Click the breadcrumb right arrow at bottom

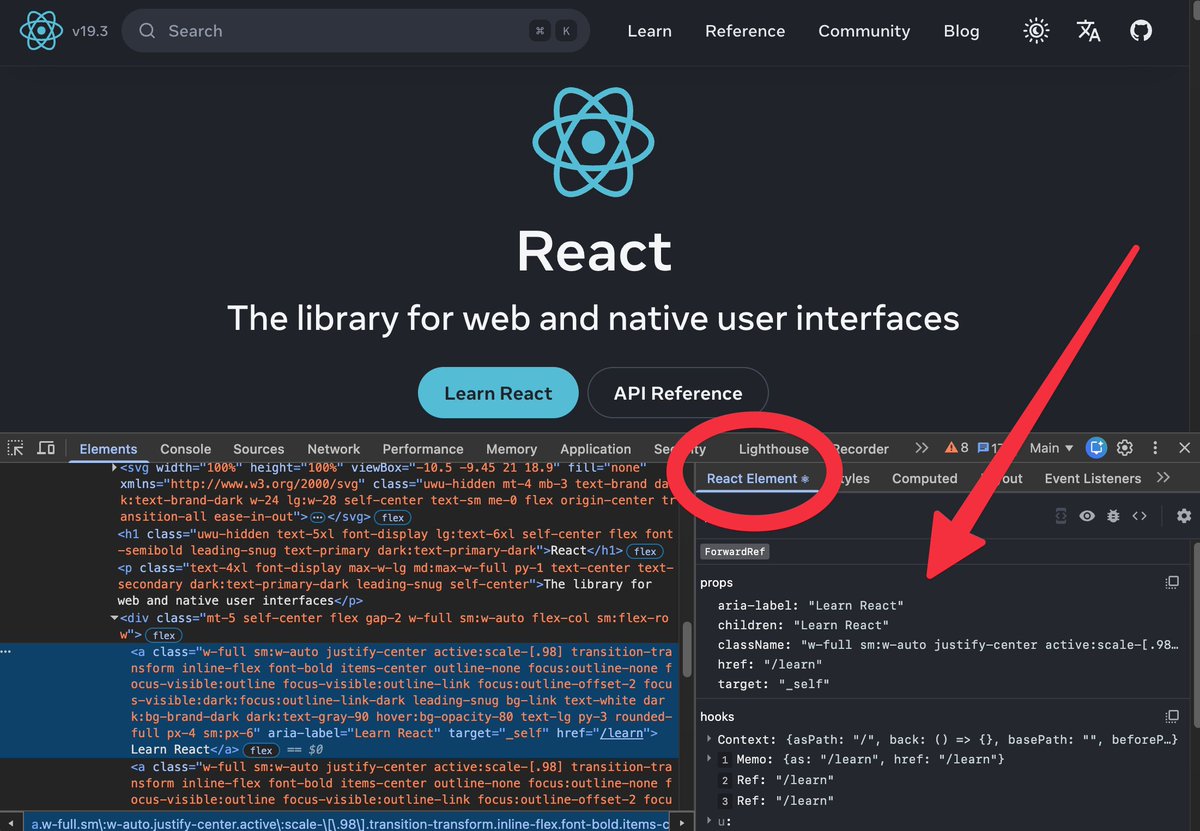[x=683, y=823]
